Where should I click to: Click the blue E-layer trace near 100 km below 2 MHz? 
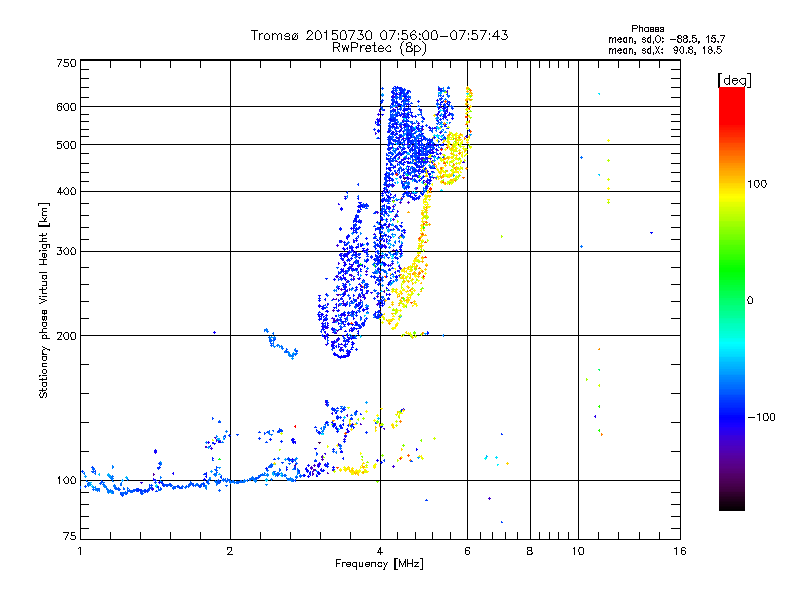(153, 485)
